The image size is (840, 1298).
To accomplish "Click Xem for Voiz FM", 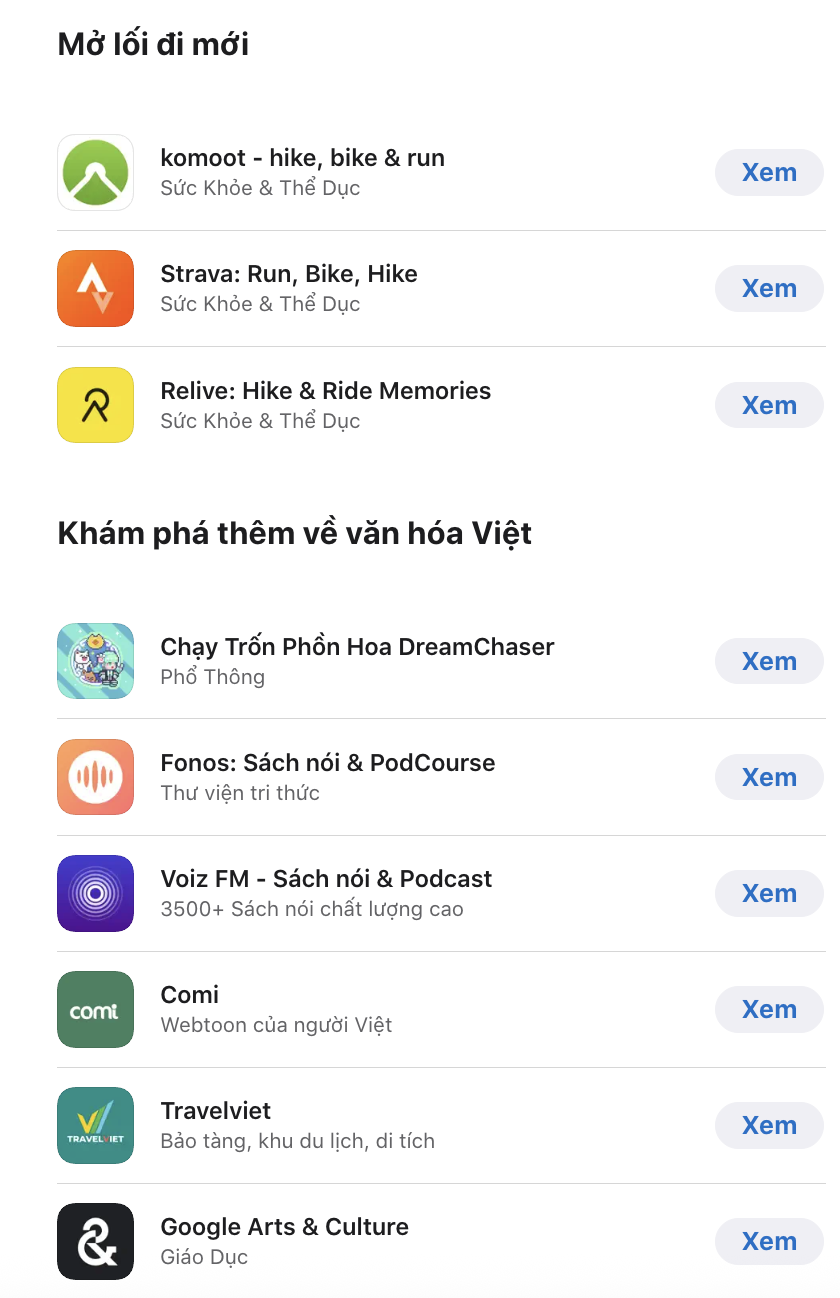I will [x=769, y=893].
